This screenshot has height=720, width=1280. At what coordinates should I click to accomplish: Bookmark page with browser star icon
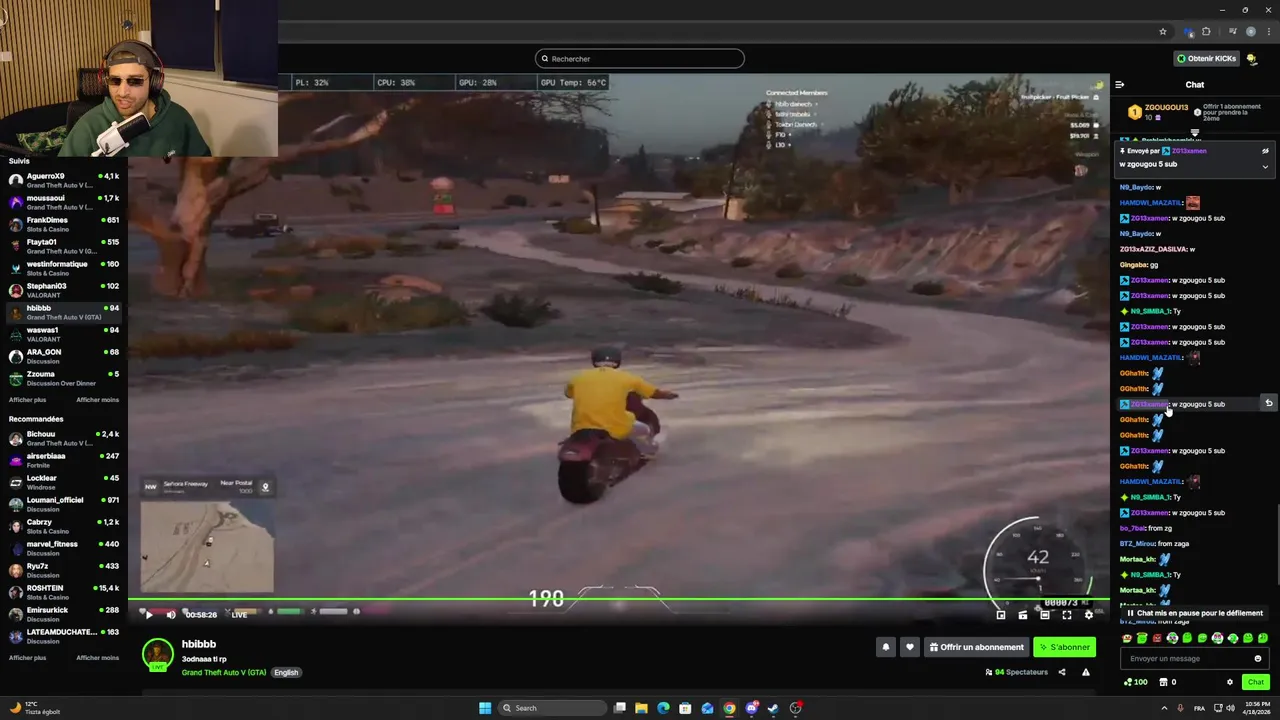pyautogui.click(x=1163, y=31)
